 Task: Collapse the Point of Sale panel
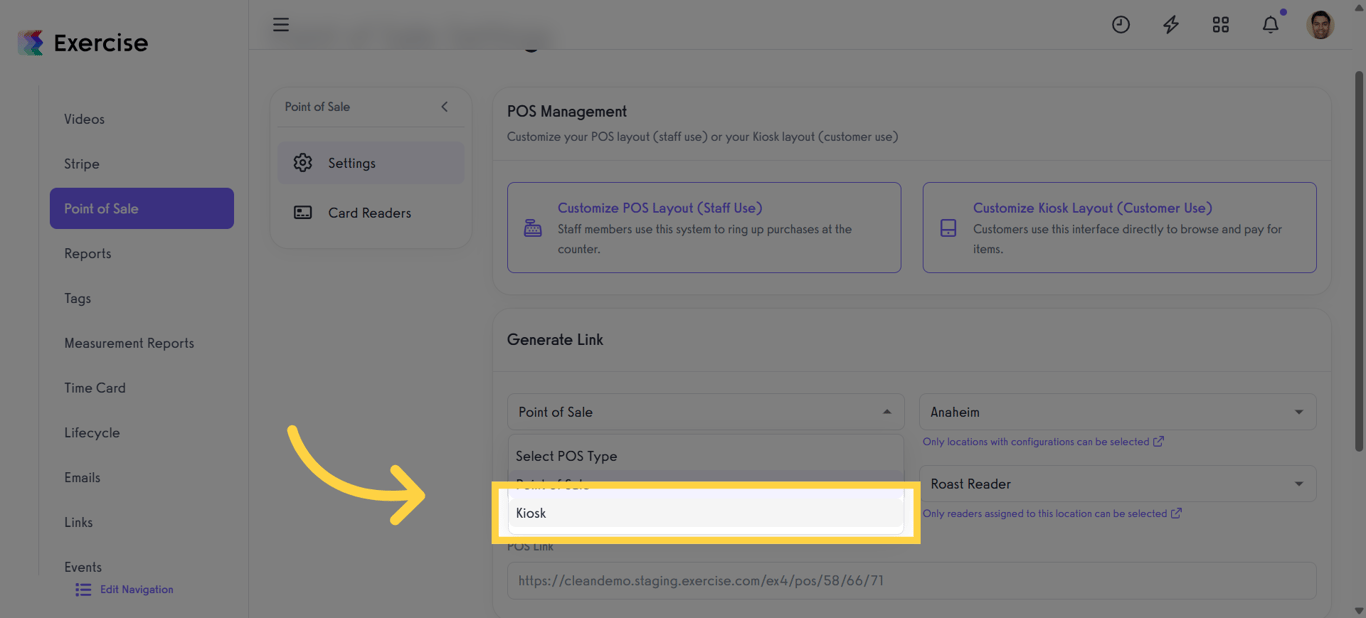[444, 106]
